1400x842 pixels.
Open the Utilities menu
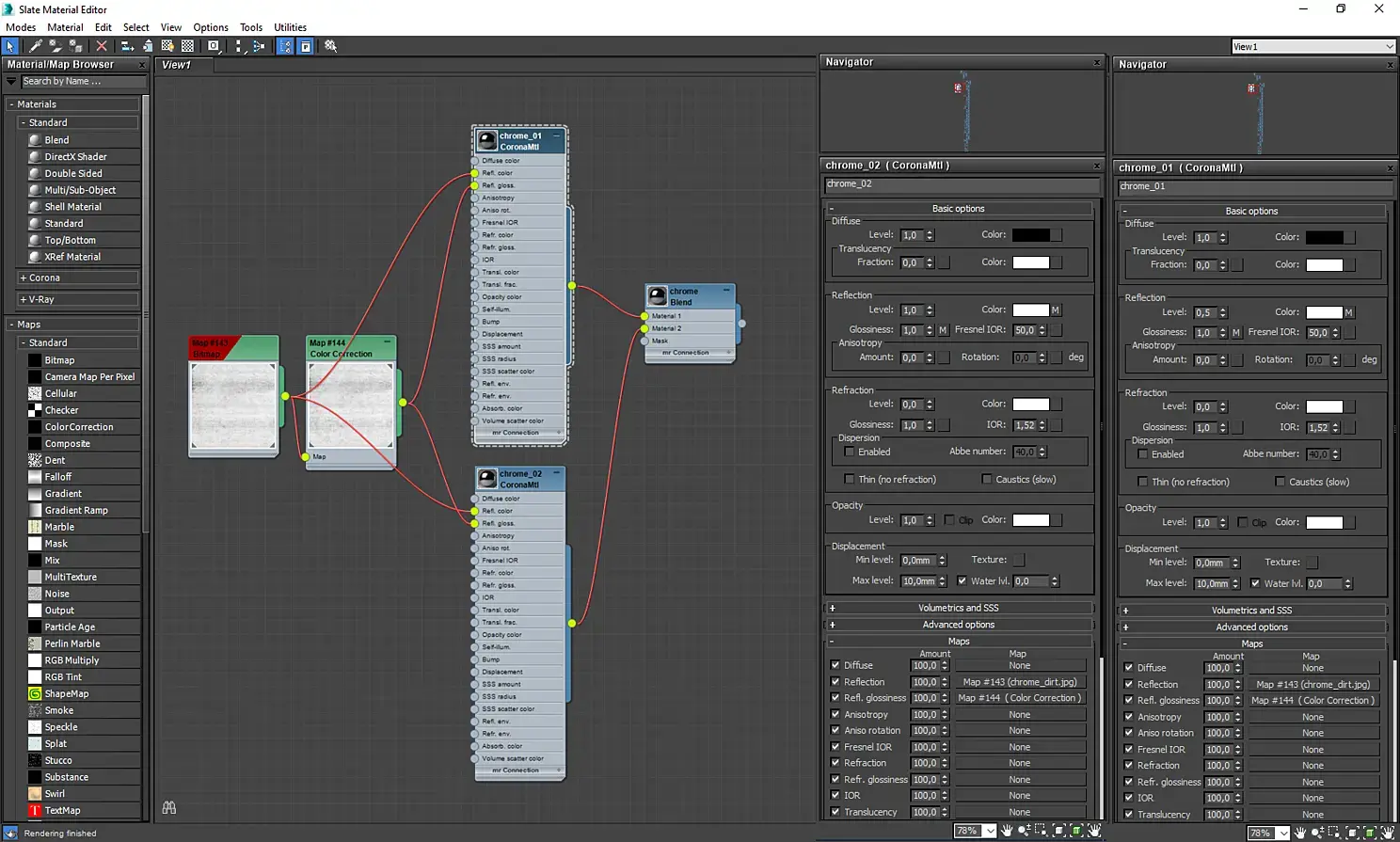(290, 27)
